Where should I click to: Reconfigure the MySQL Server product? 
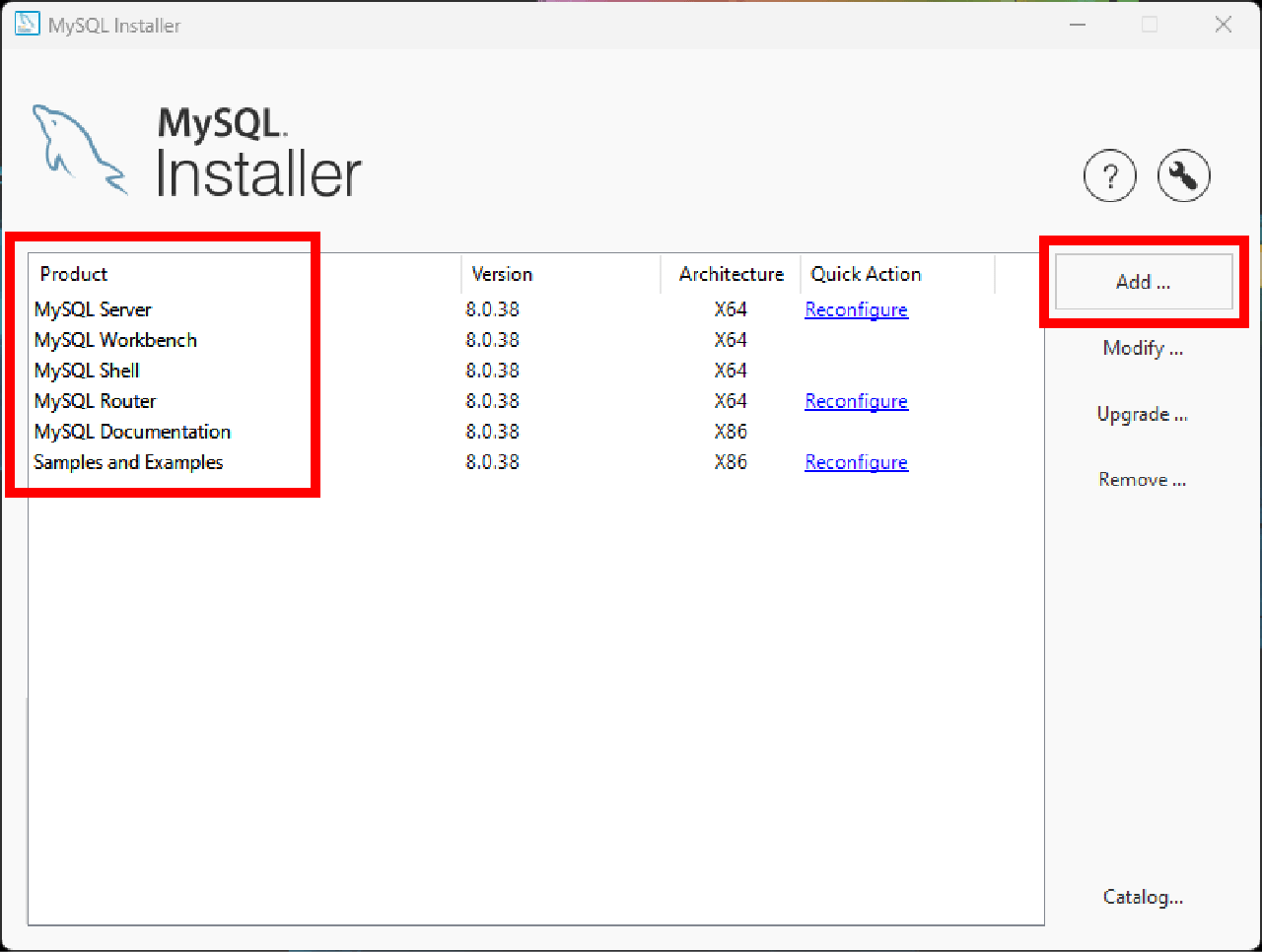[856, 308]
